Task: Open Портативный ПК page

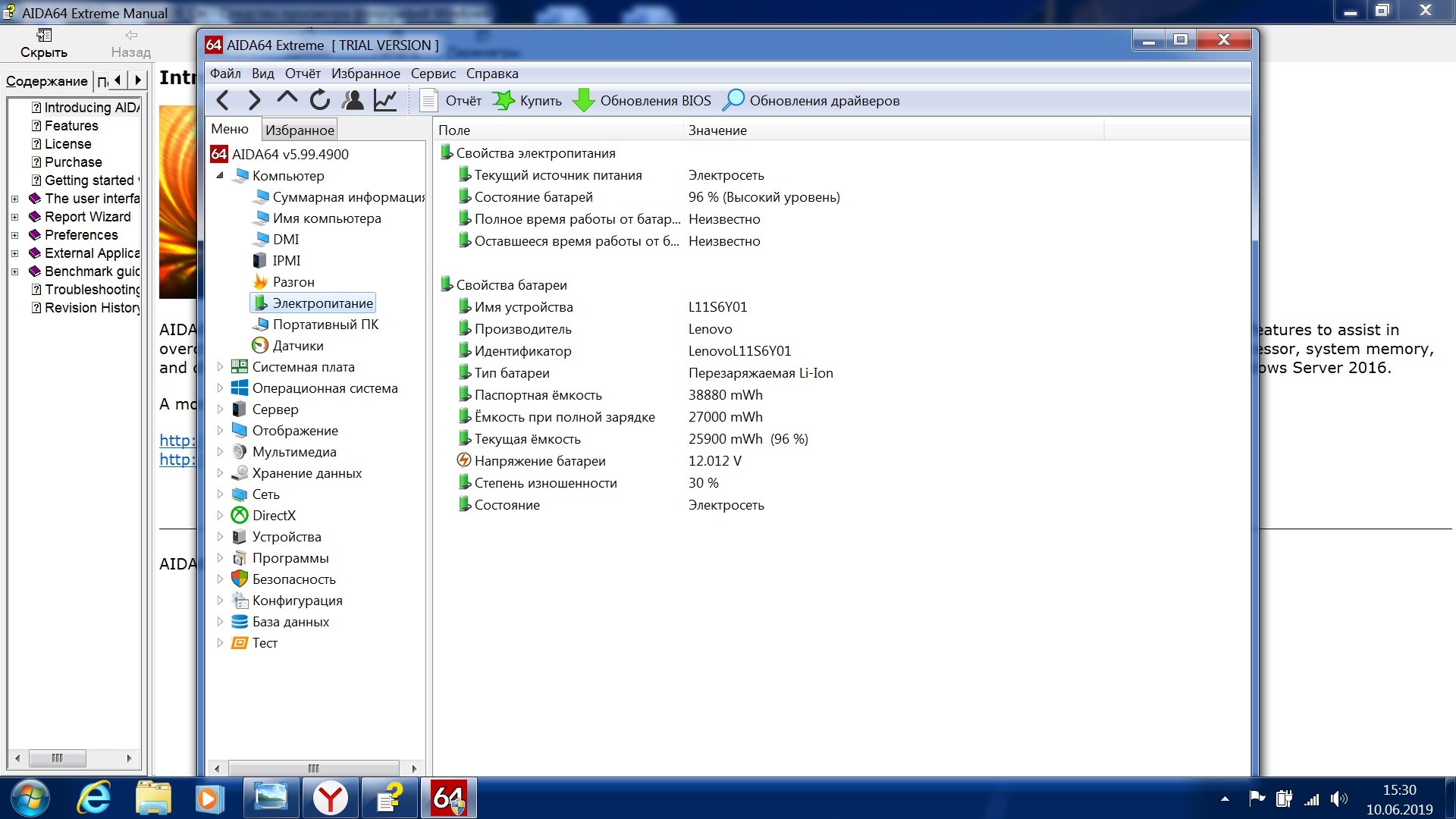Action: click(315, 324)
